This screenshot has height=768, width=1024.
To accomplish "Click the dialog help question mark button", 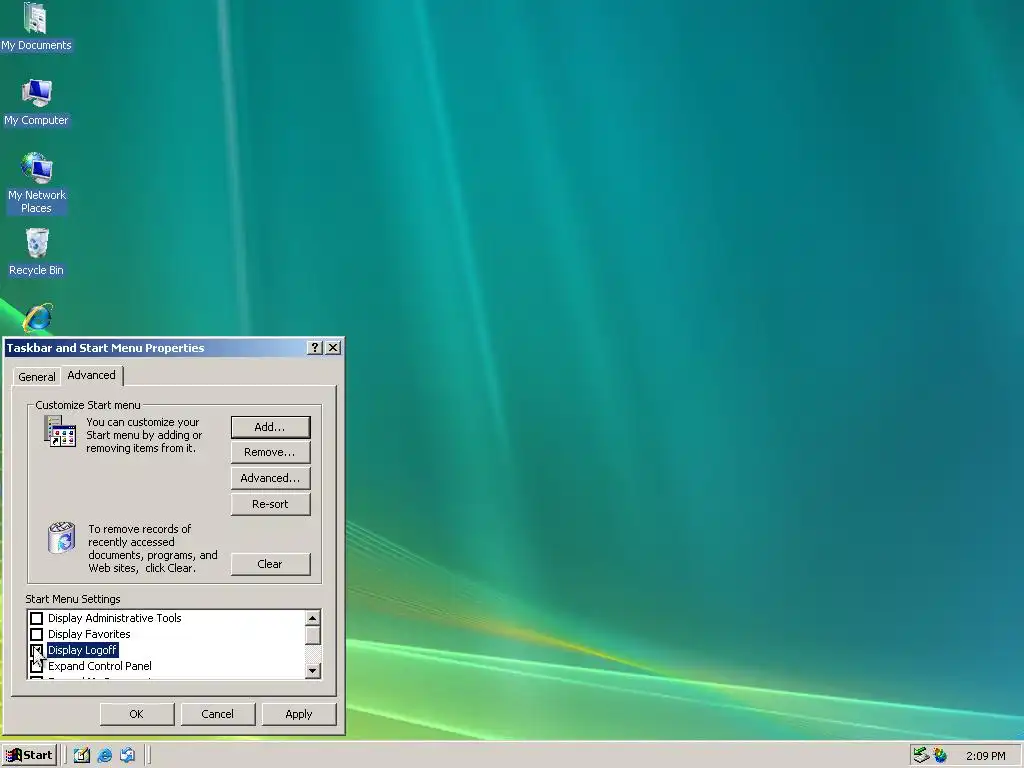I will pyautogui.click(x=315, y=347).
